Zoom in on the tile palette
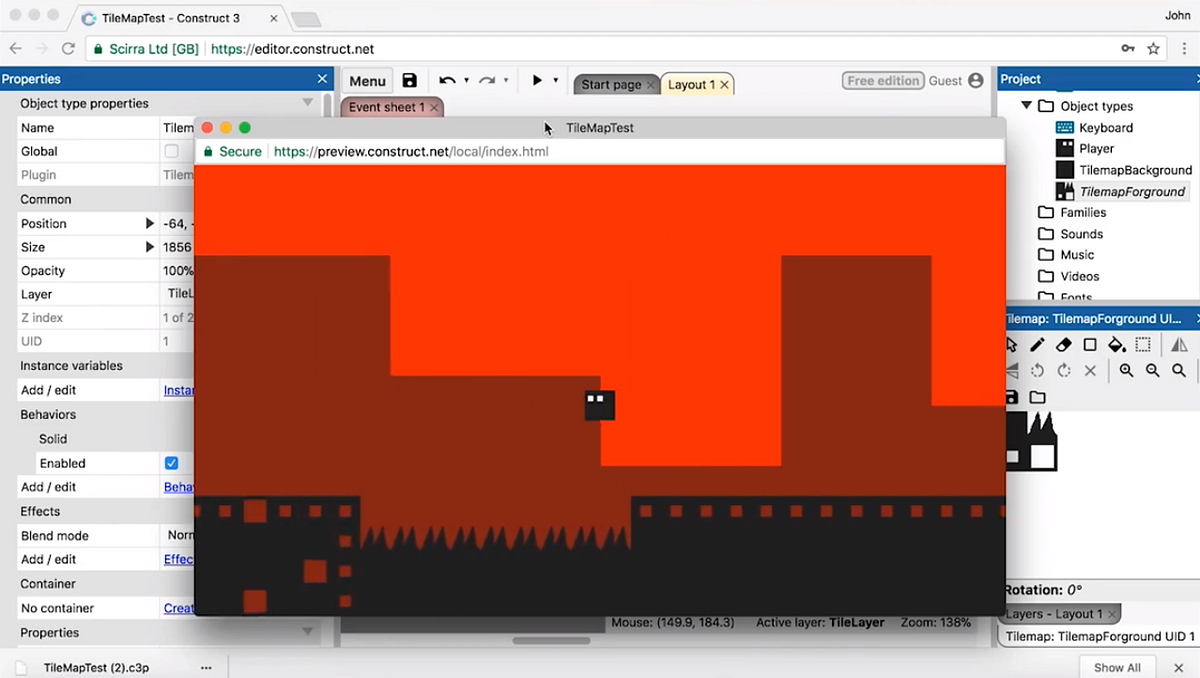Viewport: 1200px width, 678px height. (x=1127, y=370)
